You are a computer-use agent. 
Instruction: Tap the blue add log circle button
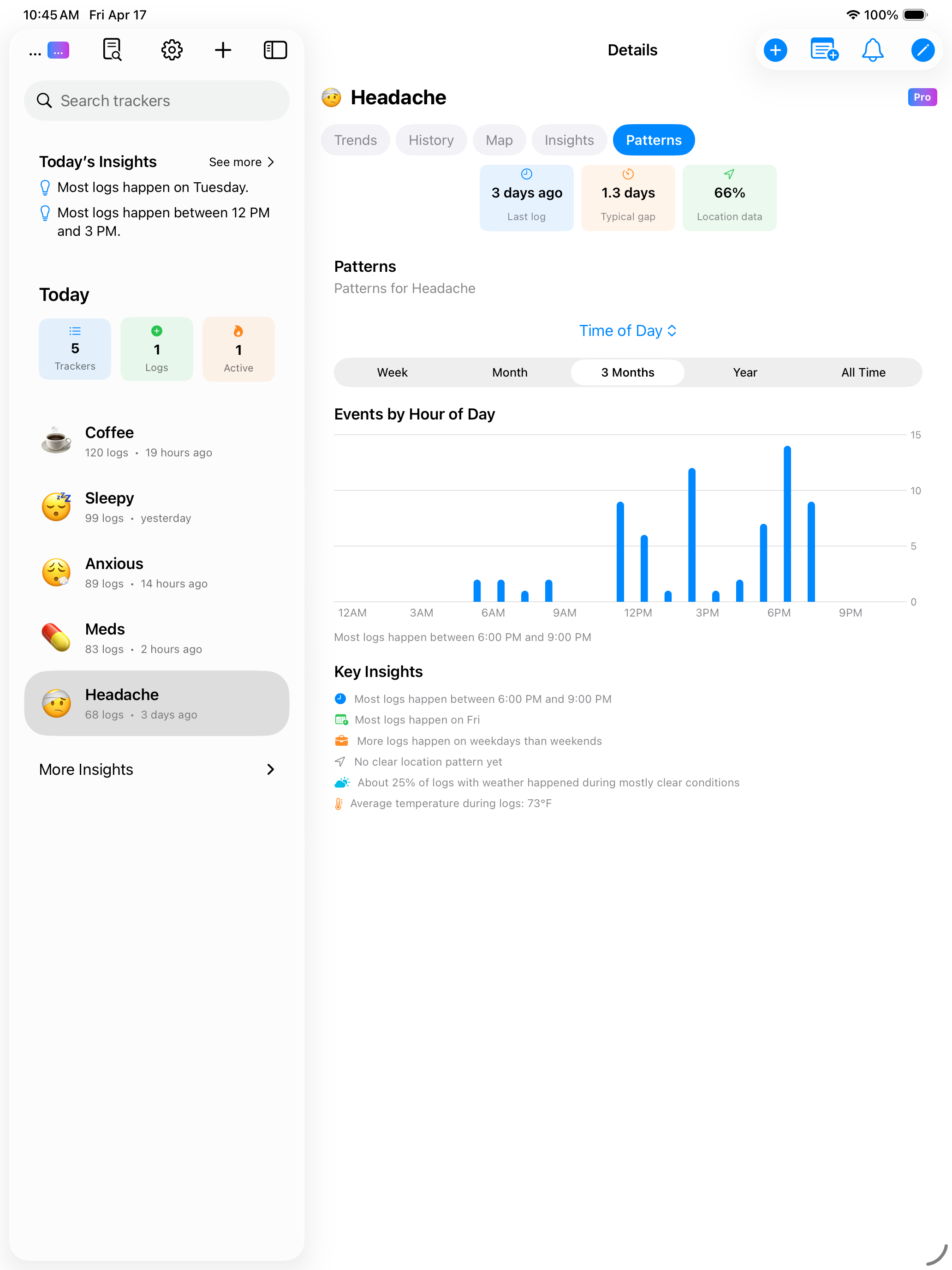click(775, 50)
